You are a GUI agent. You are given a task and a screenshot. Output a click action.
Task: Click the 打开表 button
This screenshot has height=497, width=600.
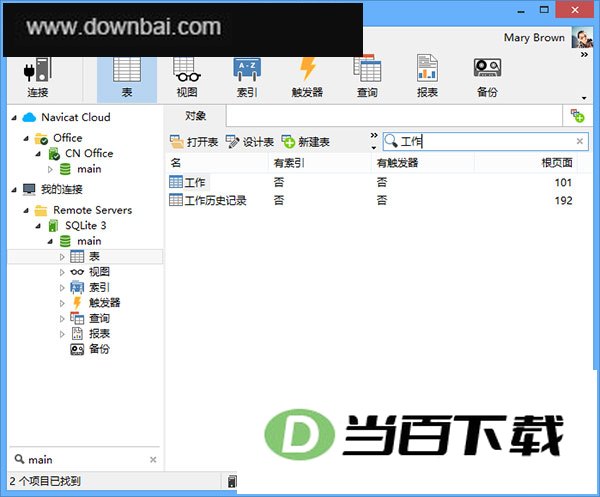[x=194, y=142]
